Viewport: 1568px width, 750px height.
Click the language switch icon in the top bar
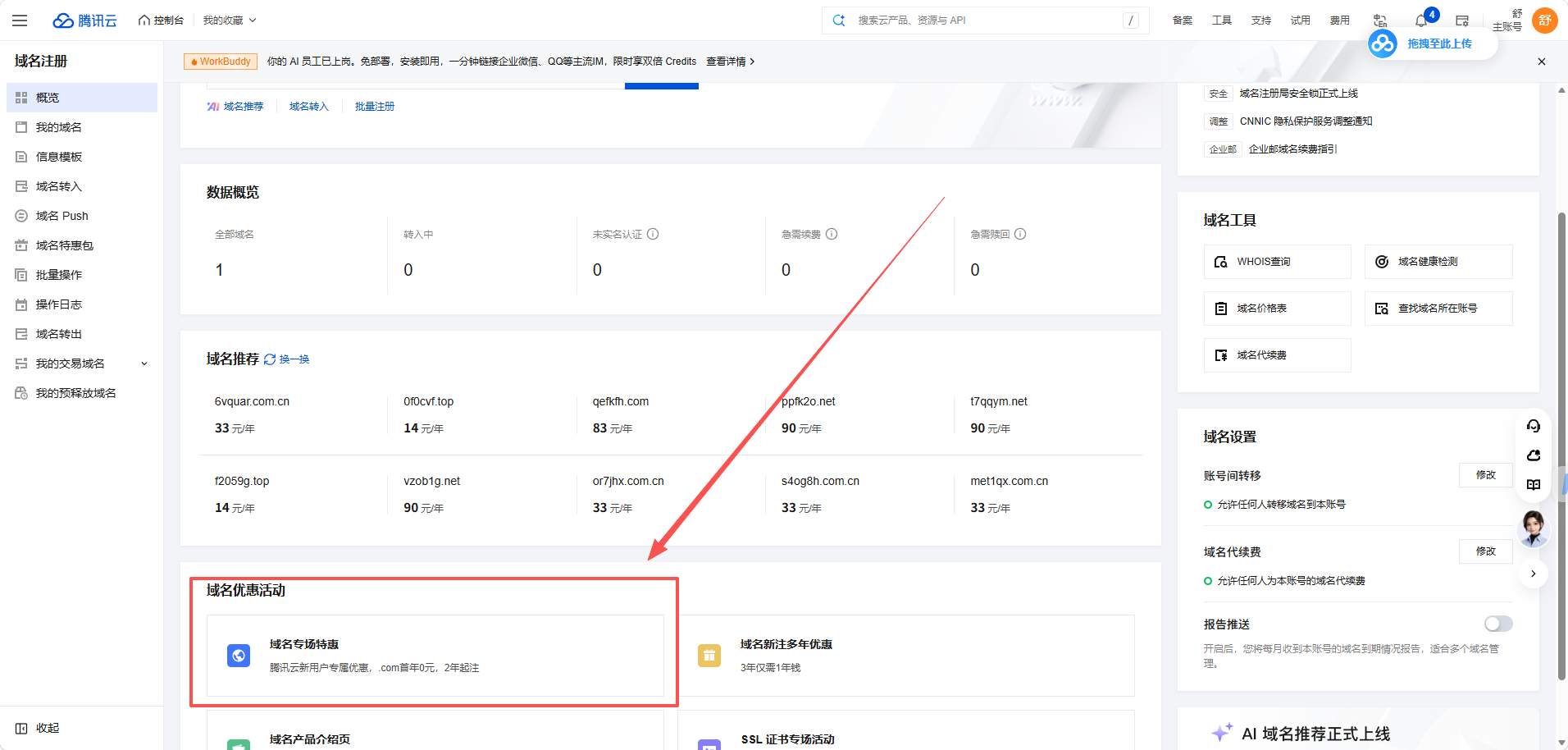point(1380,21)
